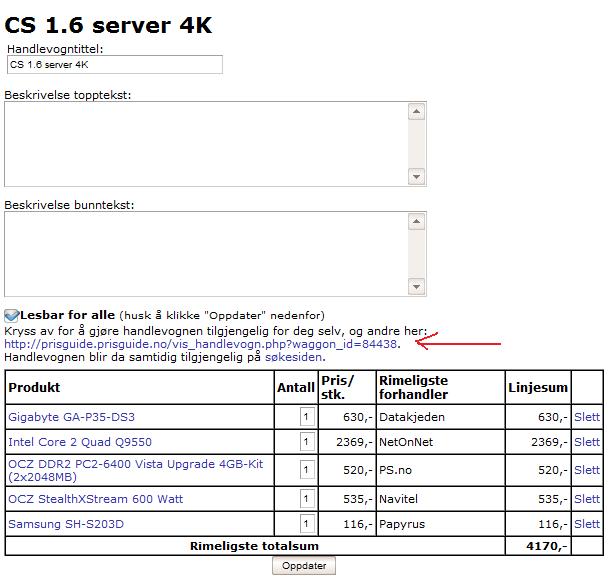Click Slett for Intel Core 2 Quad row
The width and height of the screenshot is (608, 582).
click(x=587, y=442)
